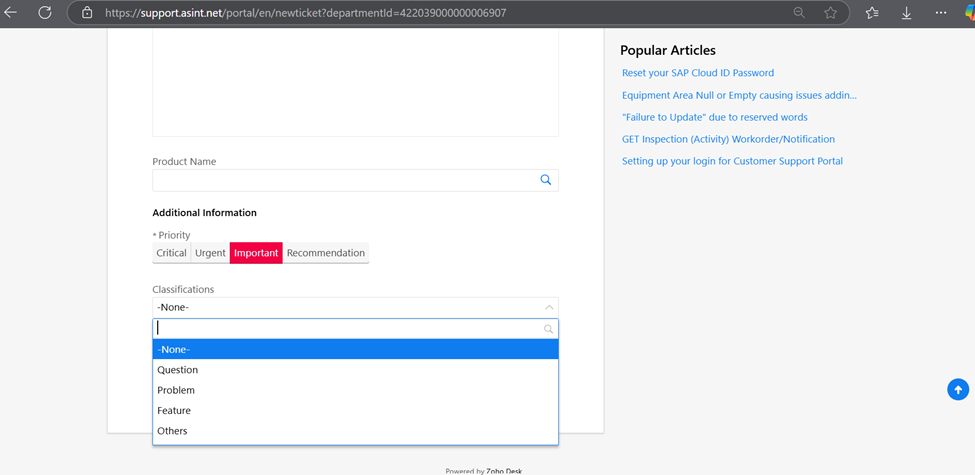
Task: Click the classifications search text field
Action: (x=345, y=329)
